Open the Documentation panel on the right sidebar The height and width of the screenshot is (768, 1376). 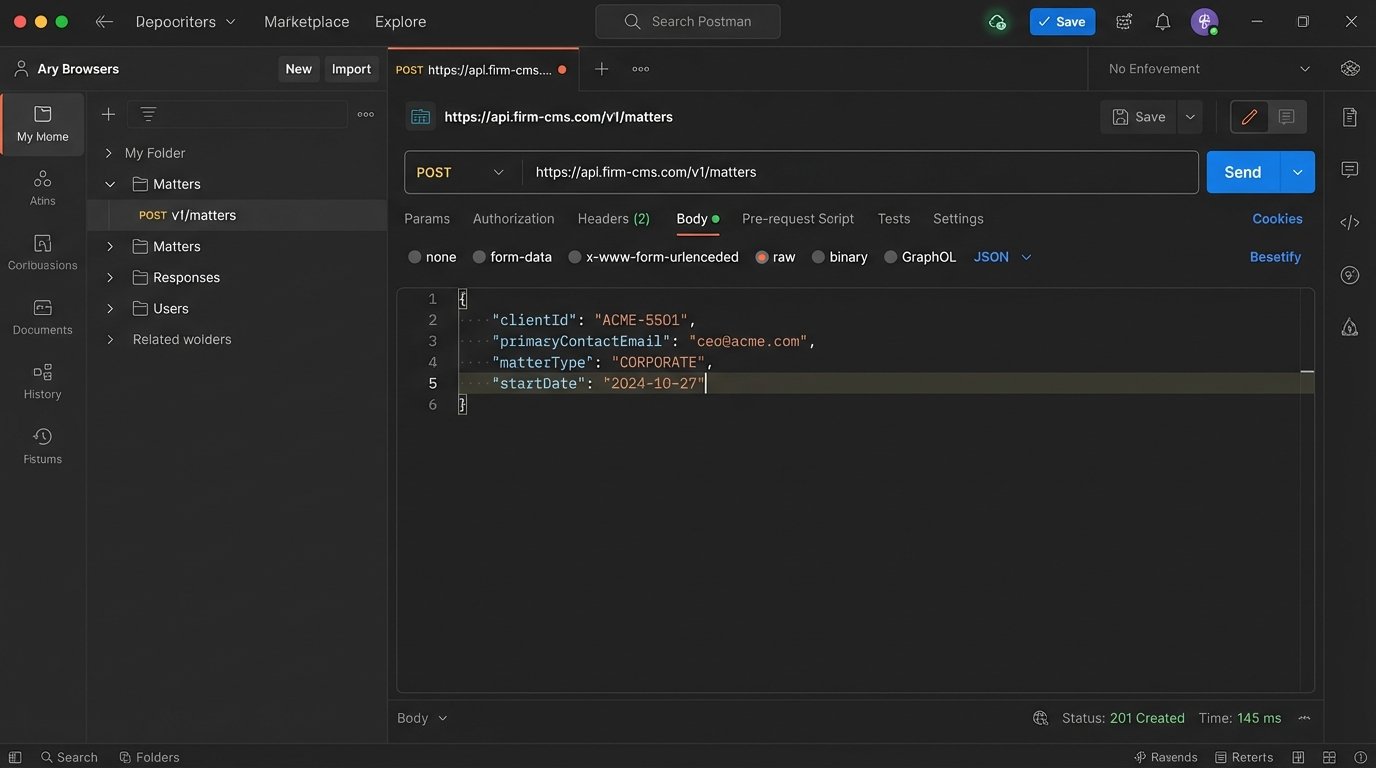tap(1350, 116)
